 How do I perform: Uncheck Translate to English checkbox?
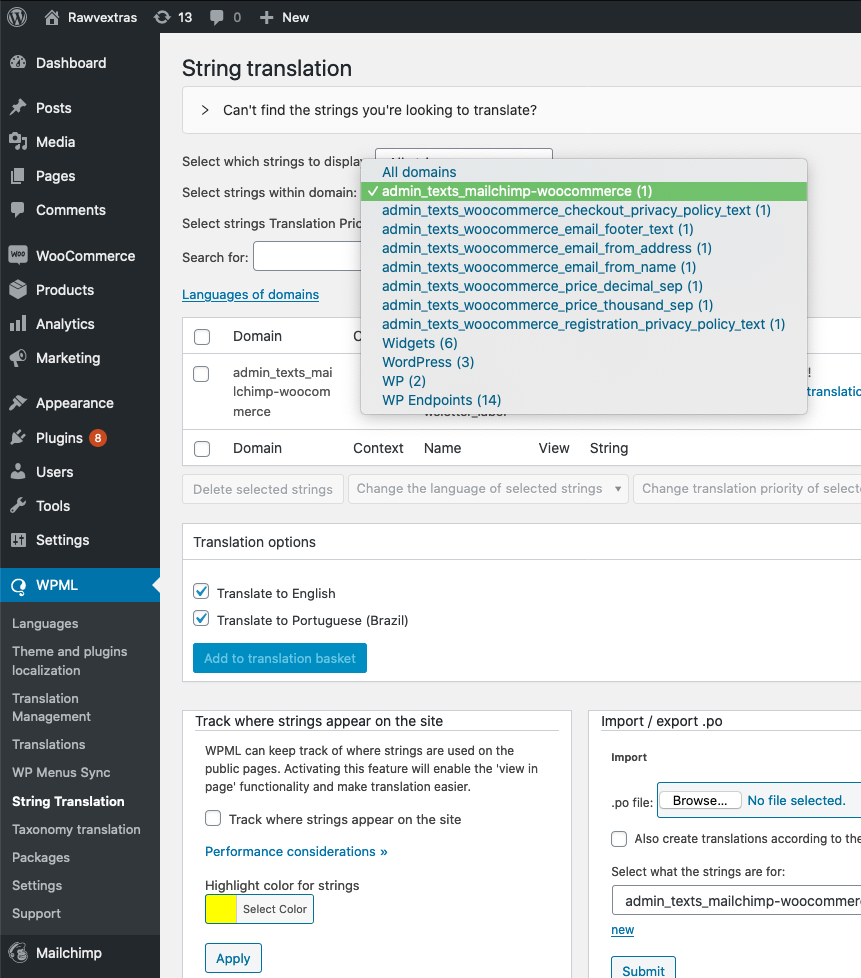click(201, 592)
